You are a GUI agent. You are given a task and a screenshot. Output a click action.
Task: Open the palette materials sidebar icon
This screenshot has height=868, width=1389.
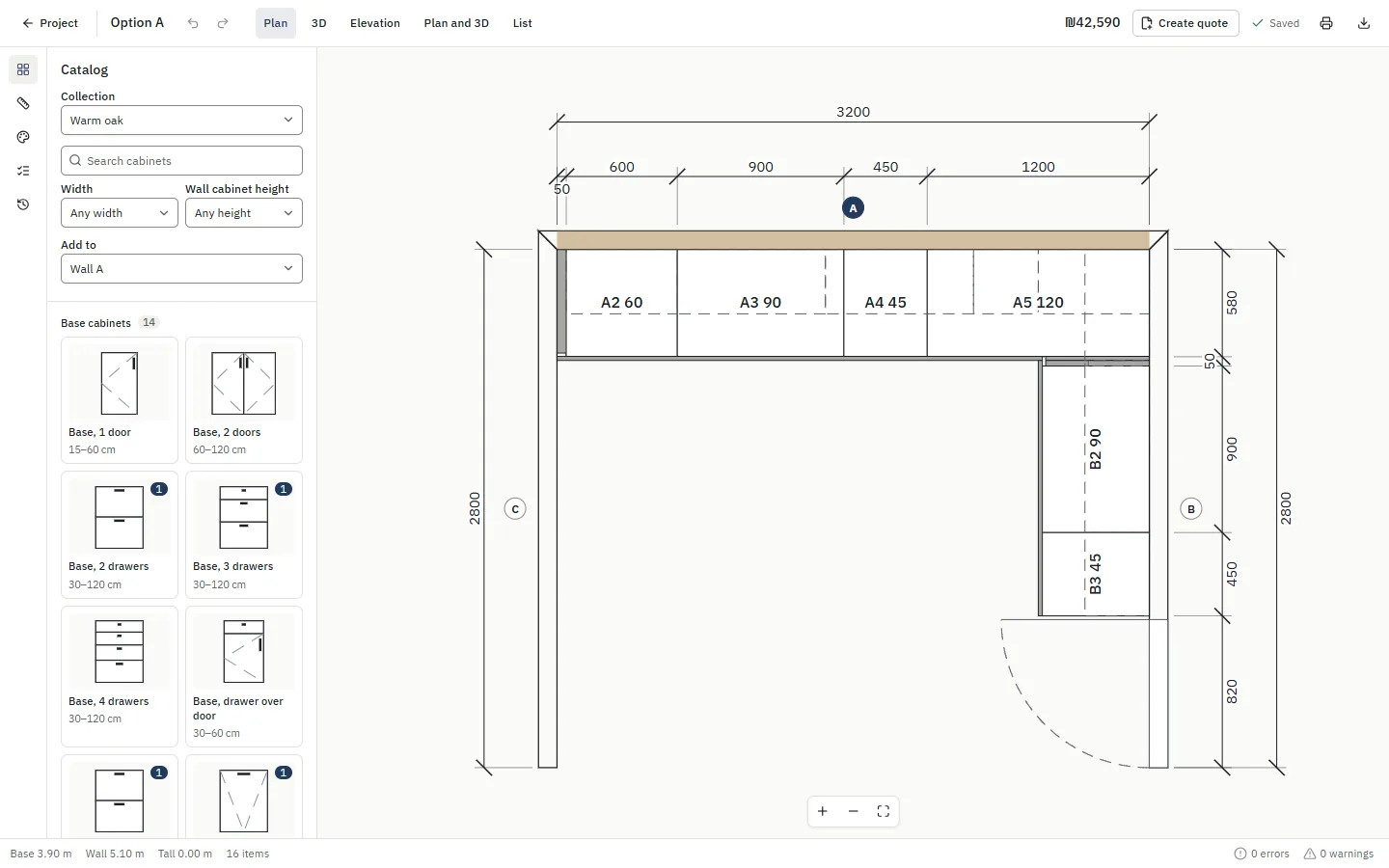(23, 137)
